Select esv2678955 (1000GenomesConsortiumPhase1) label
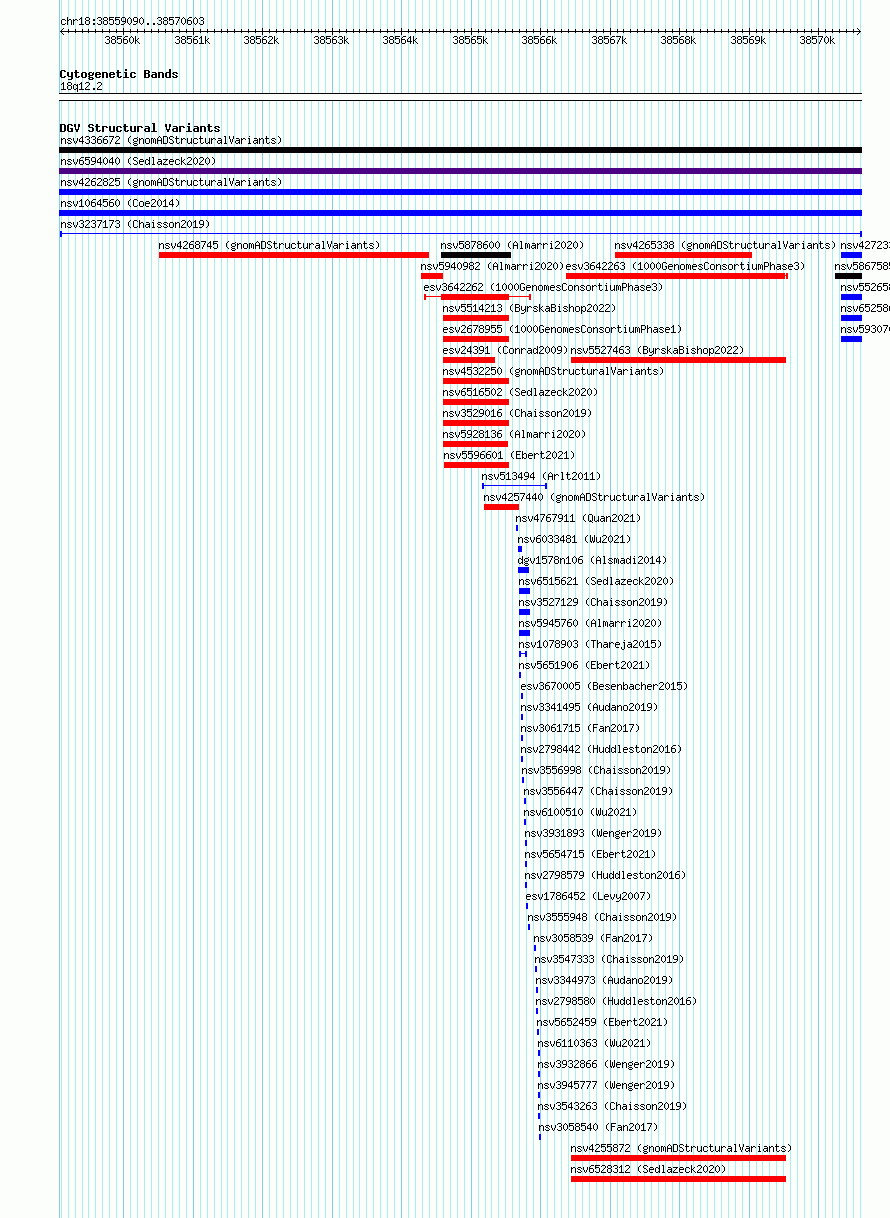Viewport: 890px width, 1218px height. (x=563, y=329)
